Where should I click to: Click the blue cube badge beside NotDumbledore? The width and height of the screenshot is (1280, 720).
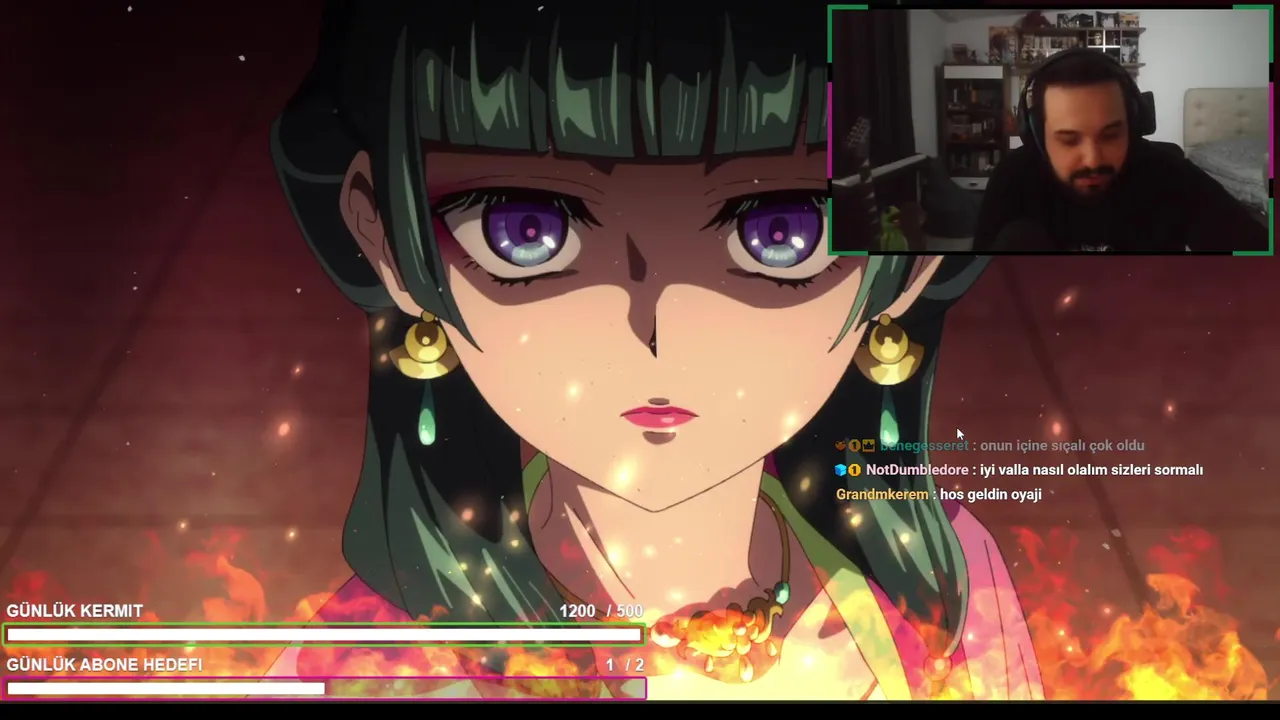(841, 470)
